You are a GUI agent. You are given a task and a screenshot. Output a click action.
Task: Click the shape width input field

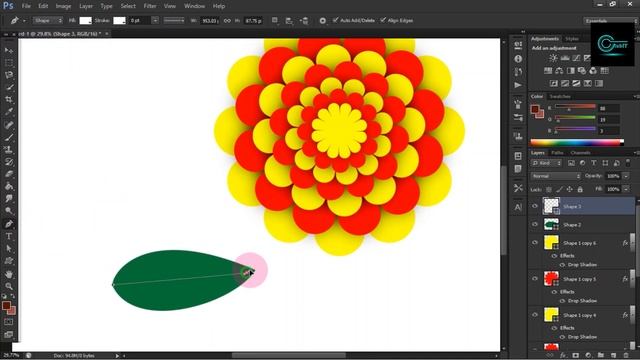(209, 20)
